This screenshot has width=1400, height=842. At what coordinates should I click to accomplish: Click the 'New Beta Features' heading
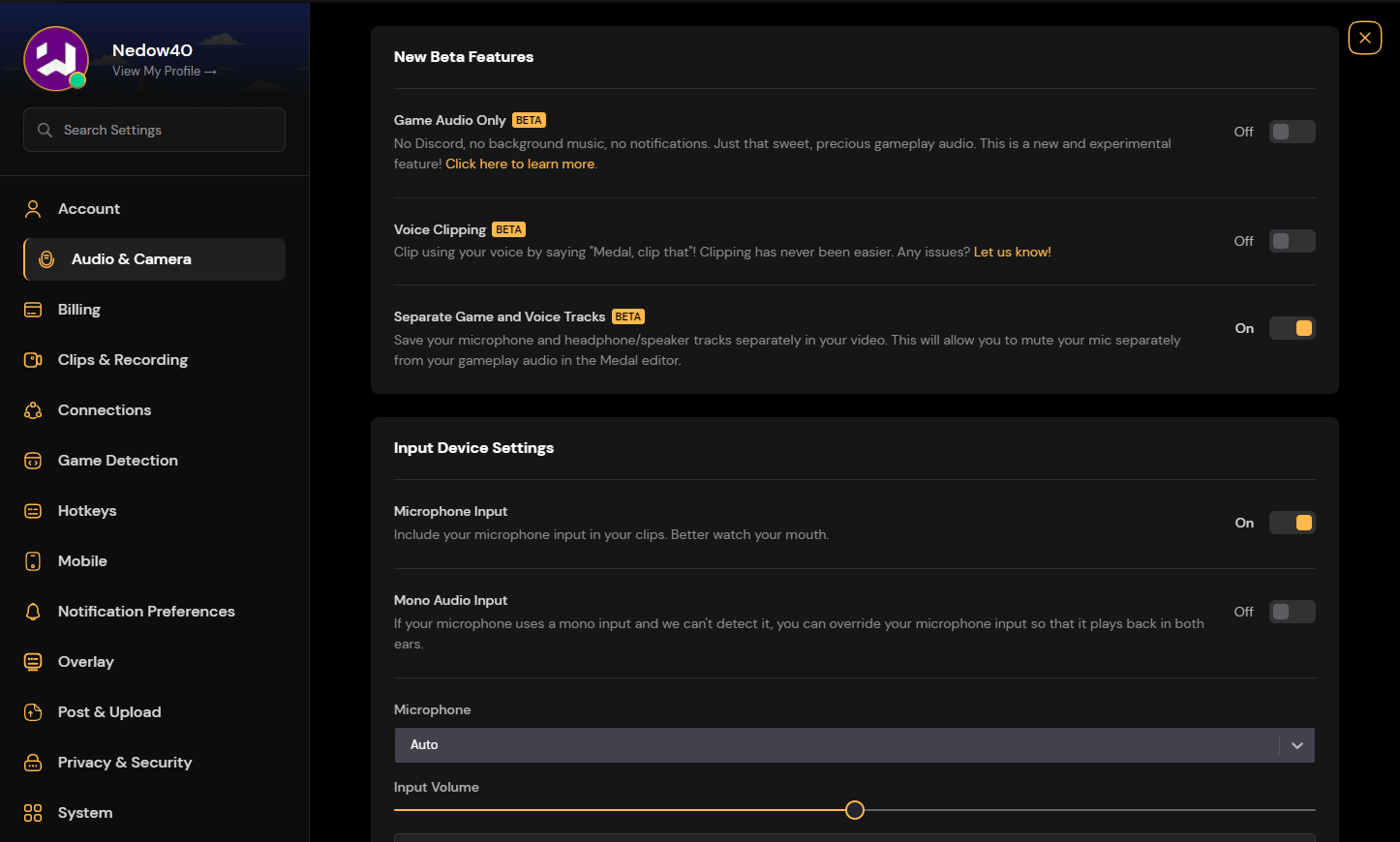point(464,57)
